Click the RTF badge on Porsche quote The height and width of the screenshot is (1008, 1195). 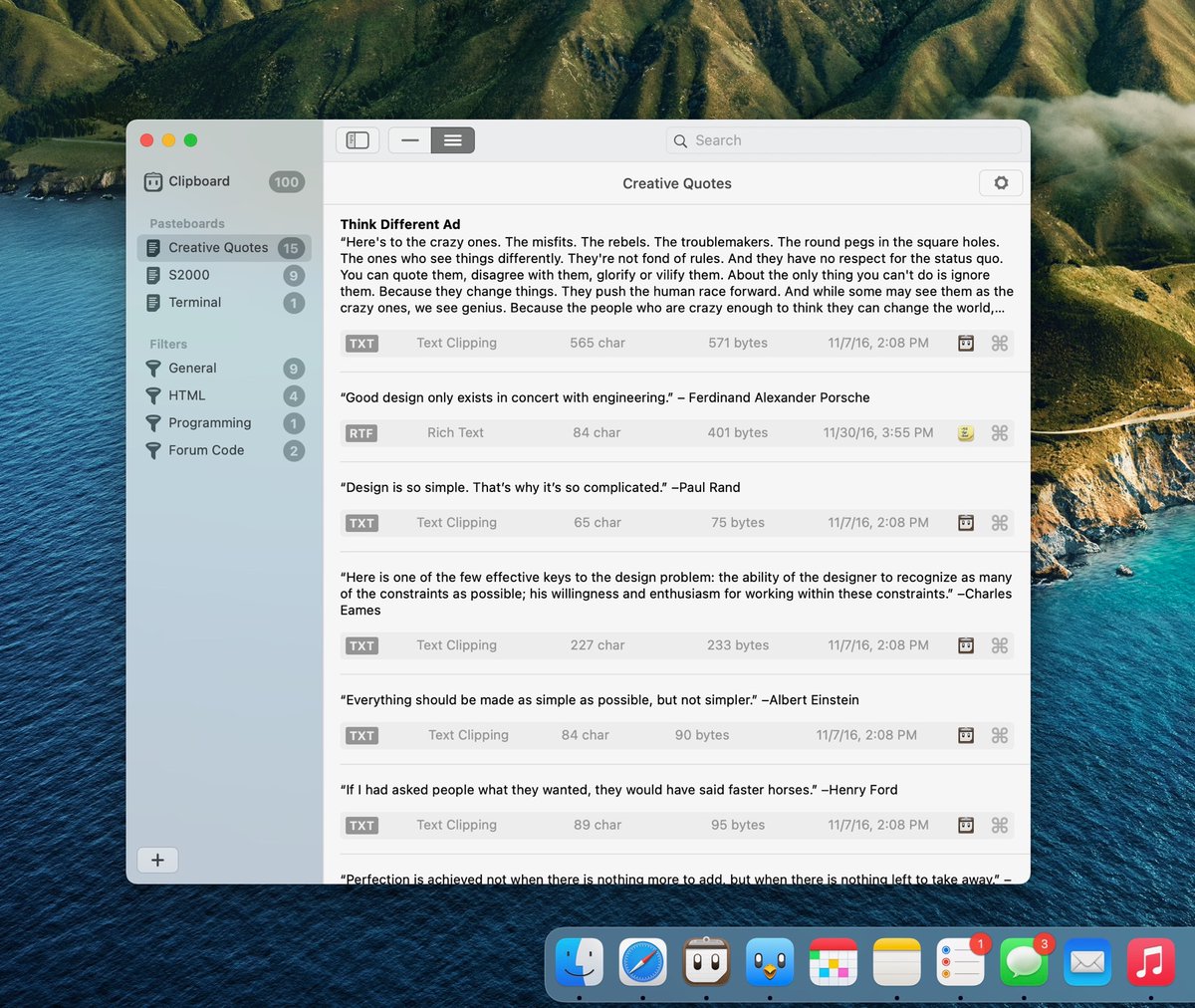click(x=361, y=433)
